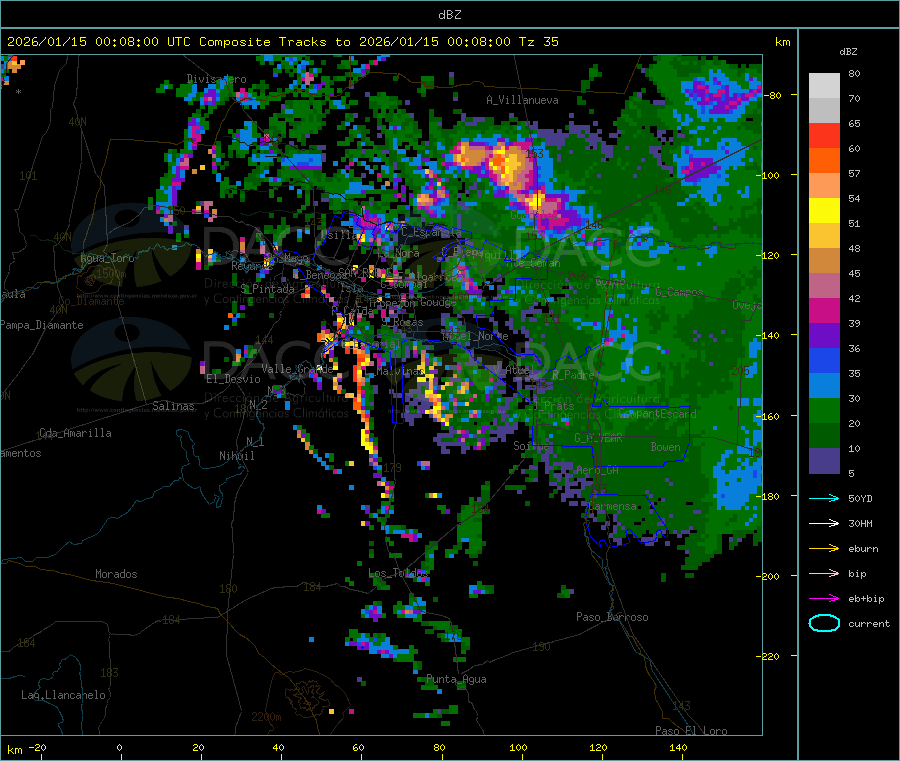Click the '80' label in the dBZ legend
This screenshot has width=900, height=761.
[854, 73]
